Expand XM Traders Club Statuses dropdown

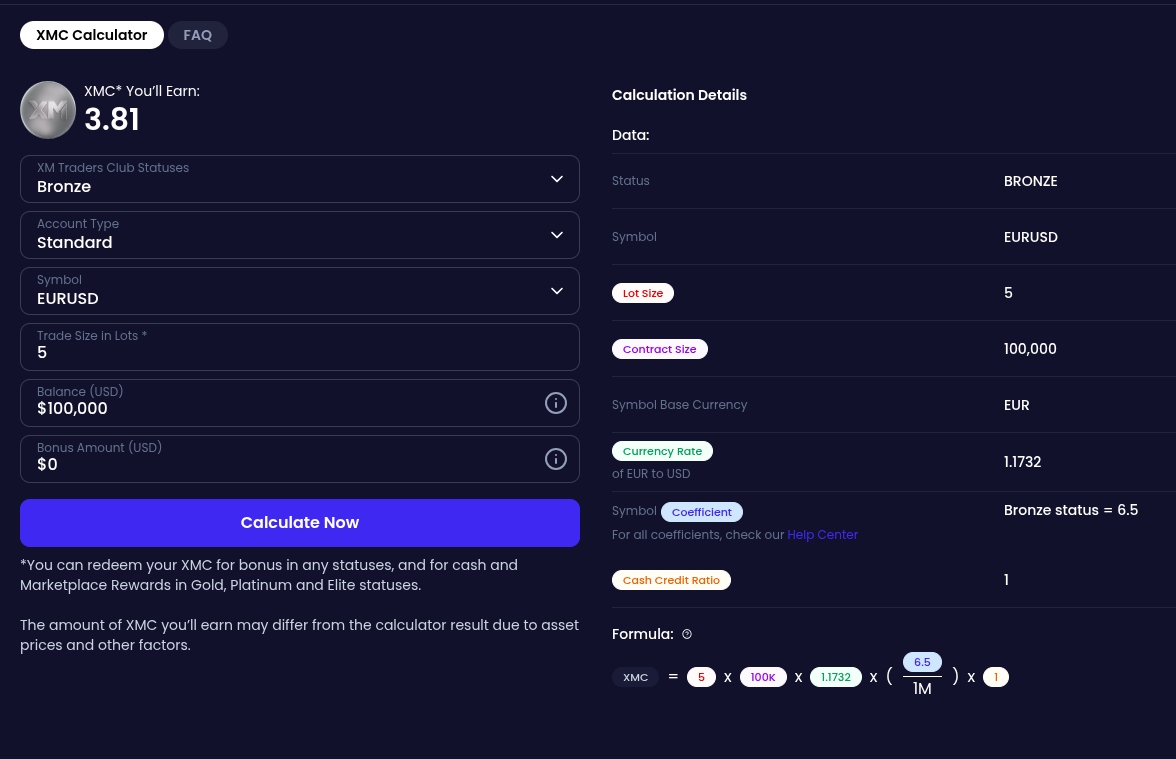300,179
